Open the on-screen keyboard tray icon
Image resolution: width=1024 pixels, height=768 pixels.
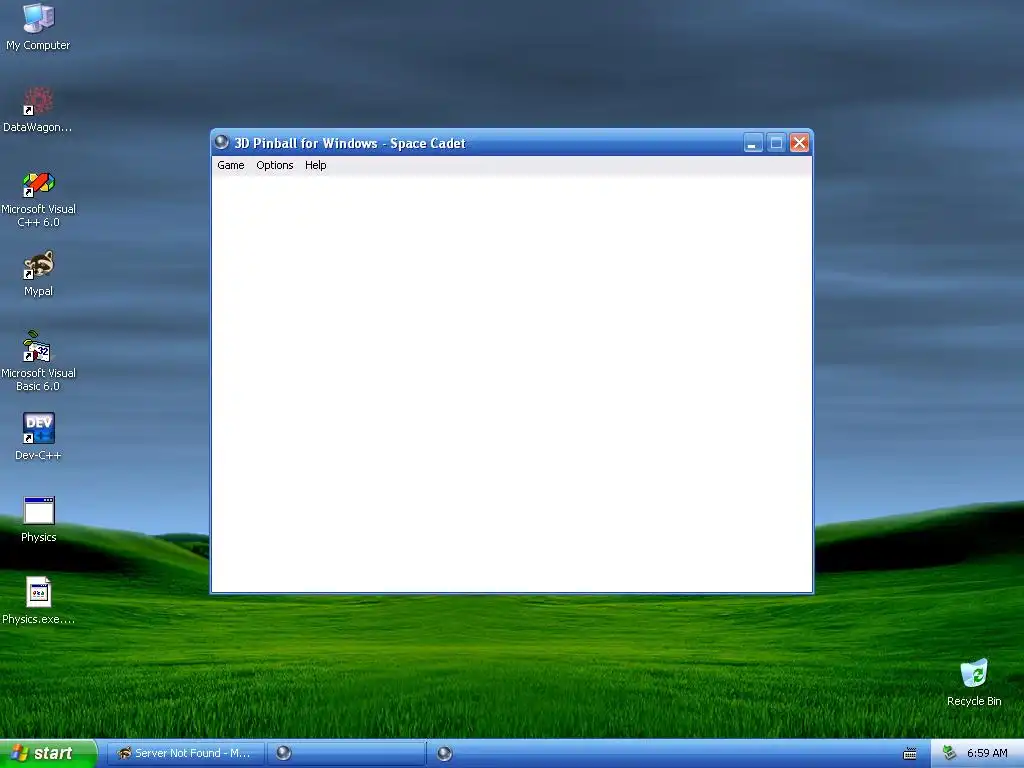[910, 754]
